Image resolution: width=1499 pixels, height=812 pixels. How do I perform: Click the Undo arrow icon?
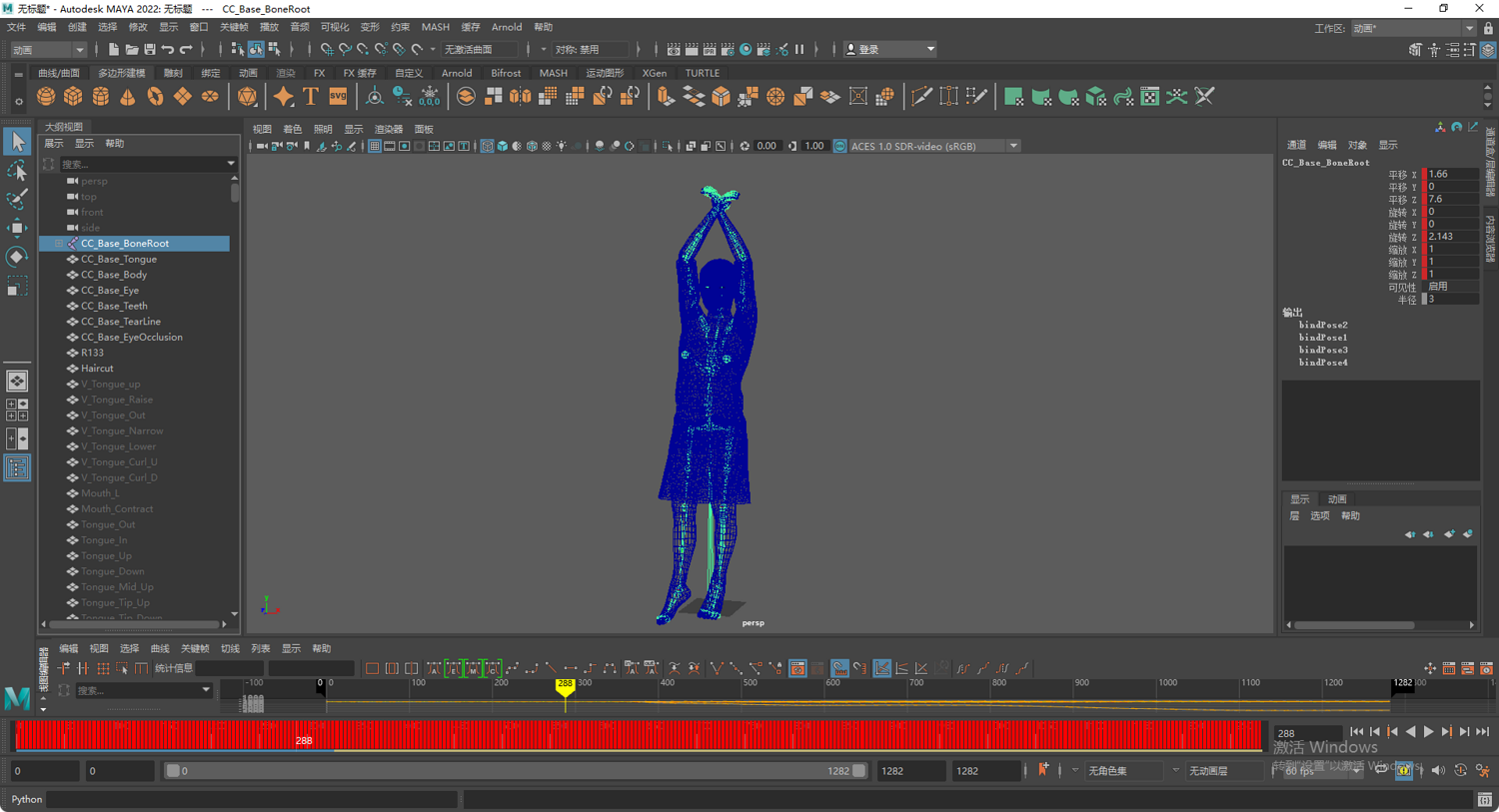click(168, 49)
